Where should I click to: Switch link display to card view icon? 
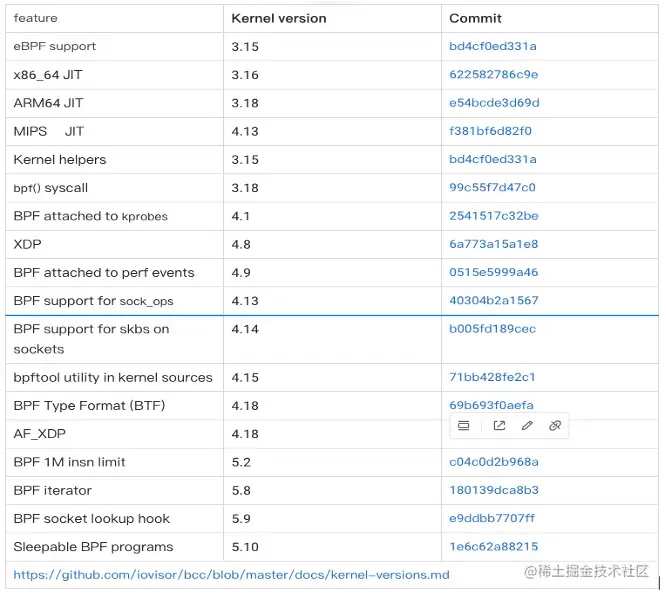pyautogui.click(x=463, y=425)
